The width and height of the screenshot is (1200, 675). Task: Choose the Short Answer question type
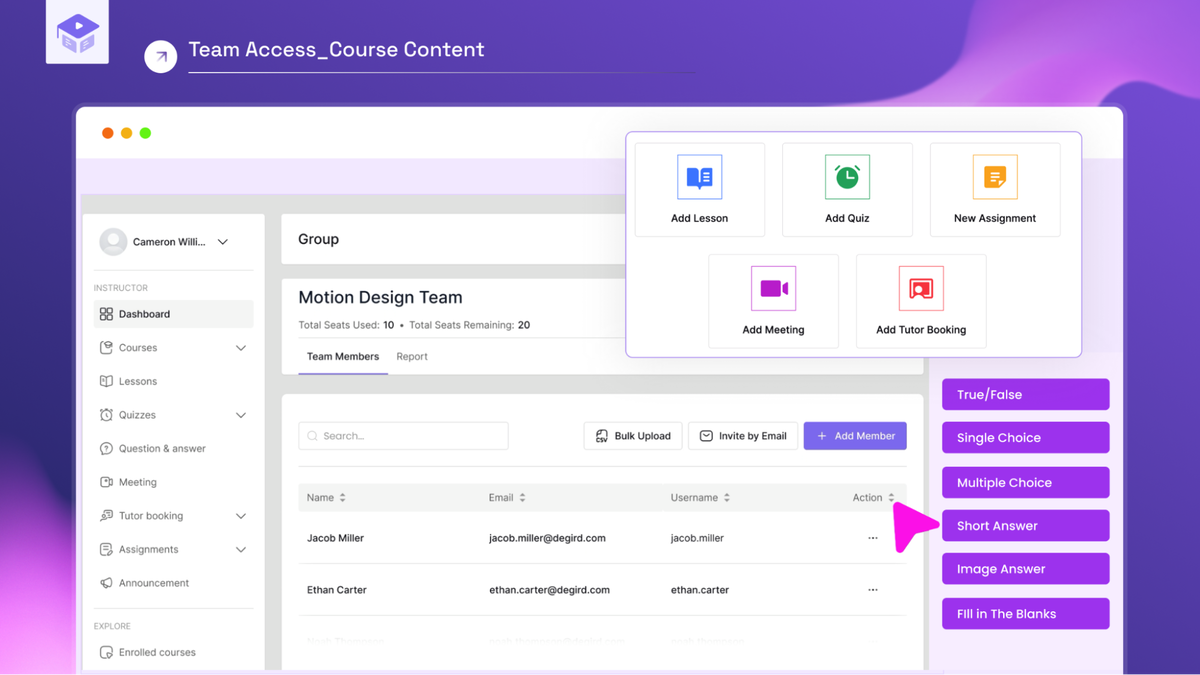pos(1025,526)
